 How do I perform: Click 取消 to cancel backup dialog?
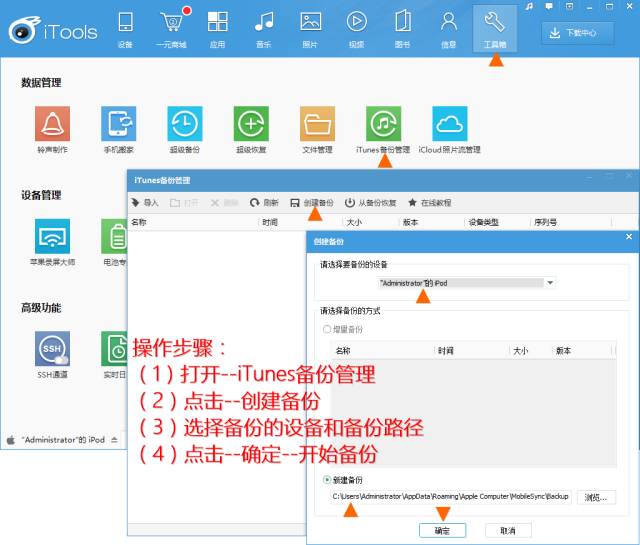click(x=508, y=530)
